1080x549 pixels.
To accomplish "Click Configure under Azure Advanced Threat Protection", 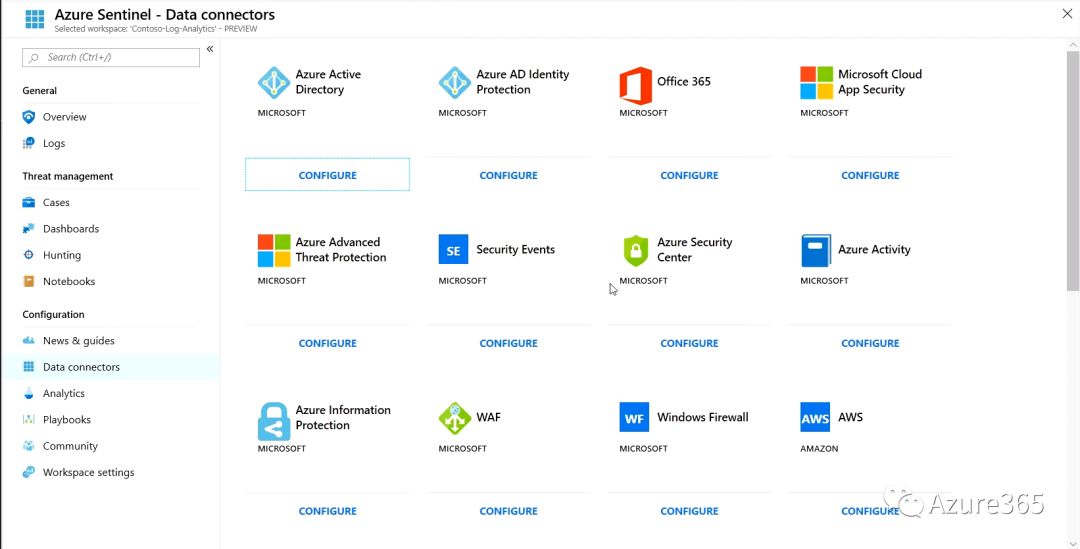I will pos(327,343).
